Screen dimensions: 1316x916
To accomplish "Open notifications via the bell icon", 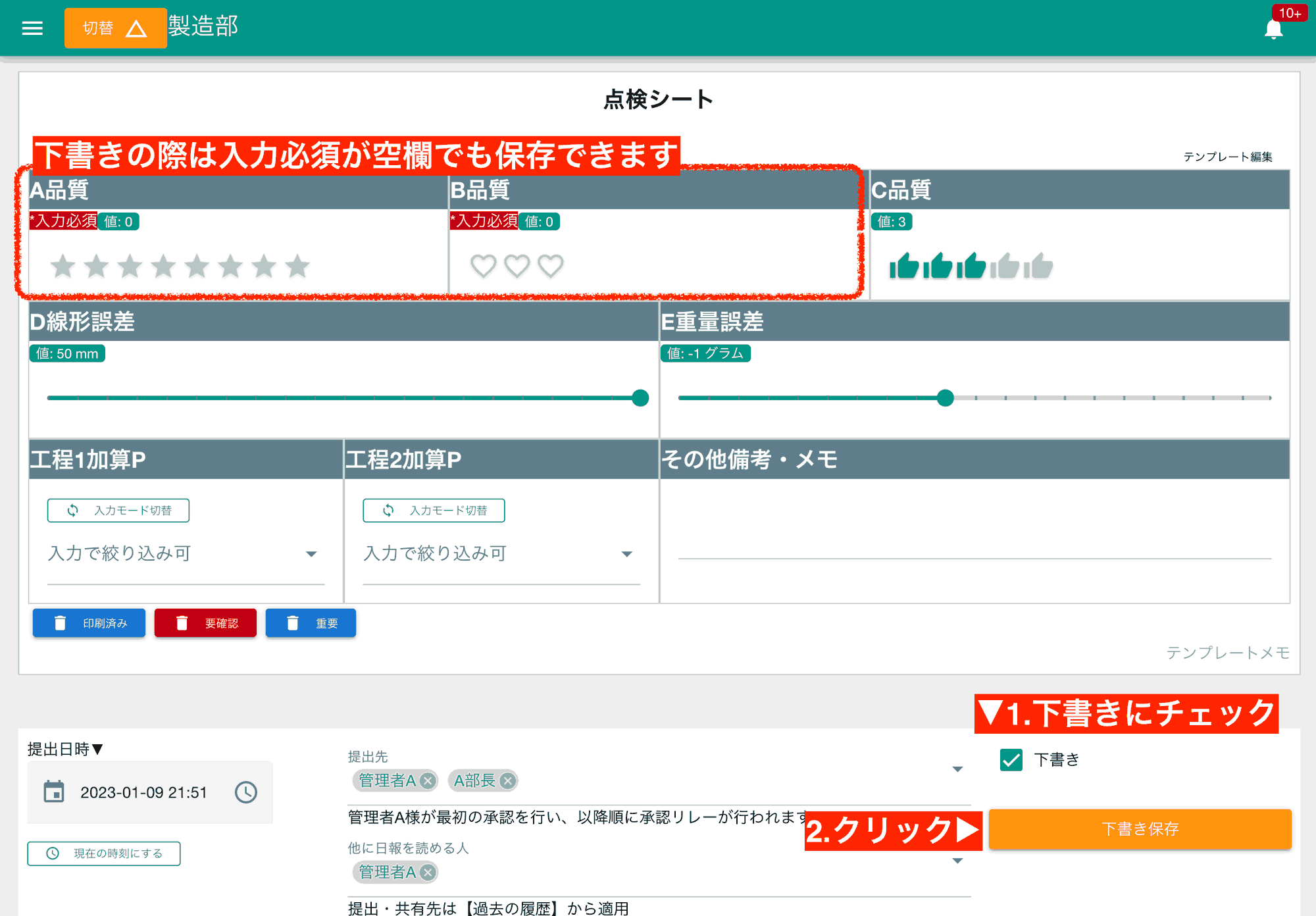I will [x=1274, y=28].
